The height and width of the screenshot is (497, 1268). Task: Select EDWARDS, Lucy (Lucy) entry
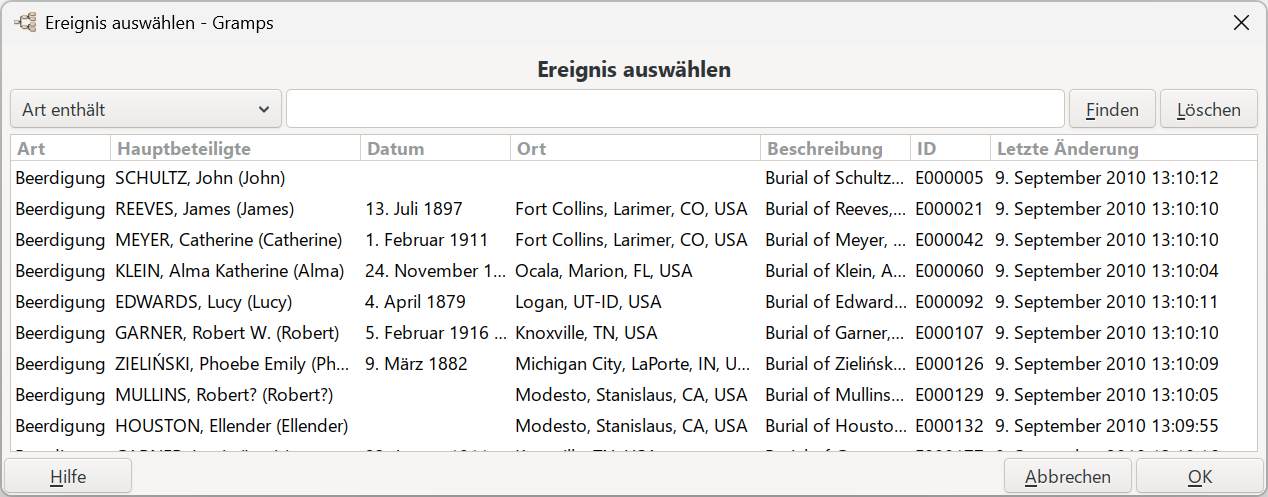[x=634, y=302]
